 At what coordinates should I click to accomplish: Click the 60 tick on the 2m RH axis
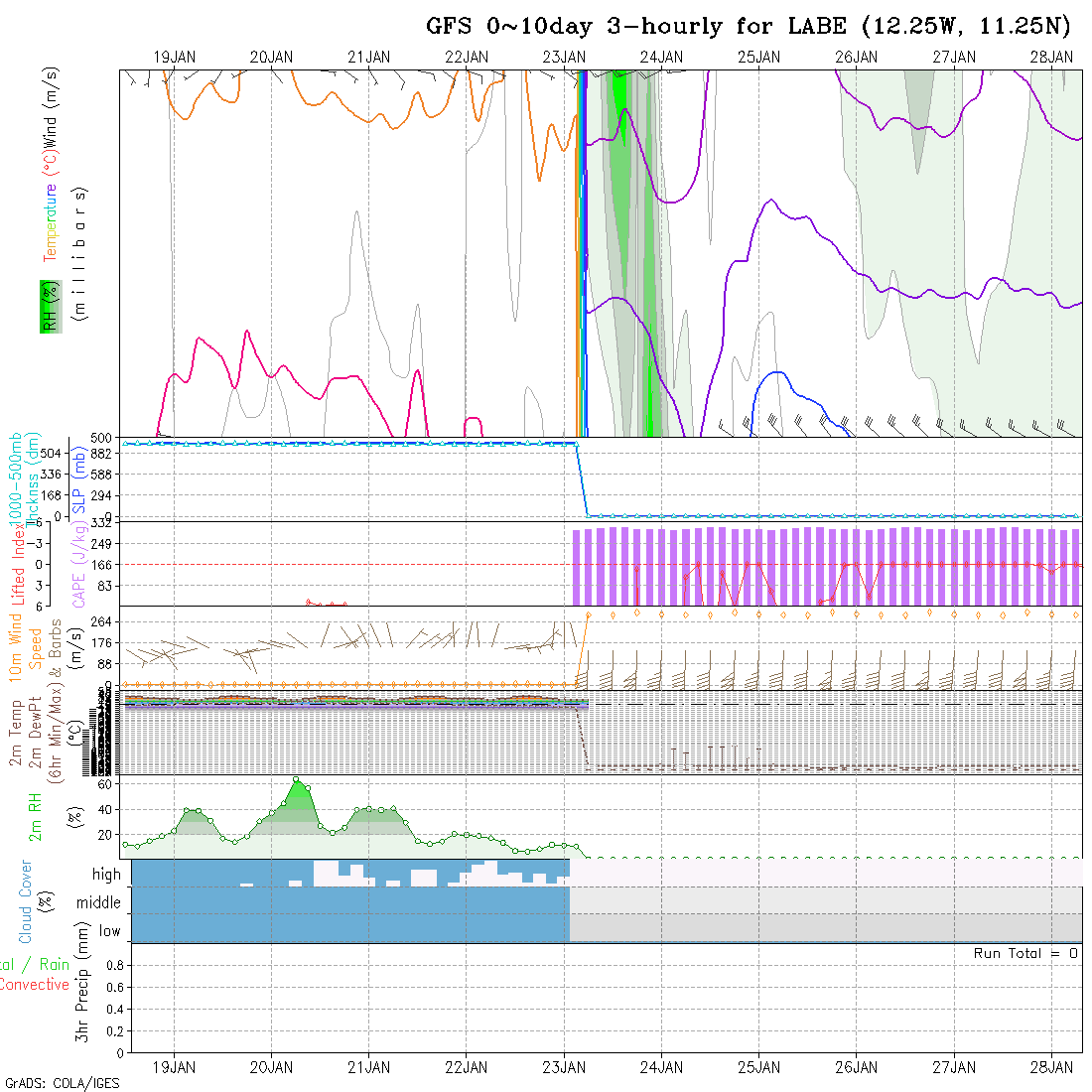click(104, 784)
